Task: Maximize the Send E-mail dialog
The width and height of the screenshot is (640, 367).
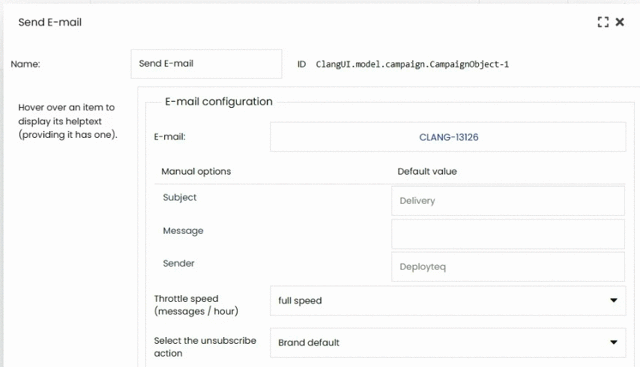Action: [603, 22]
